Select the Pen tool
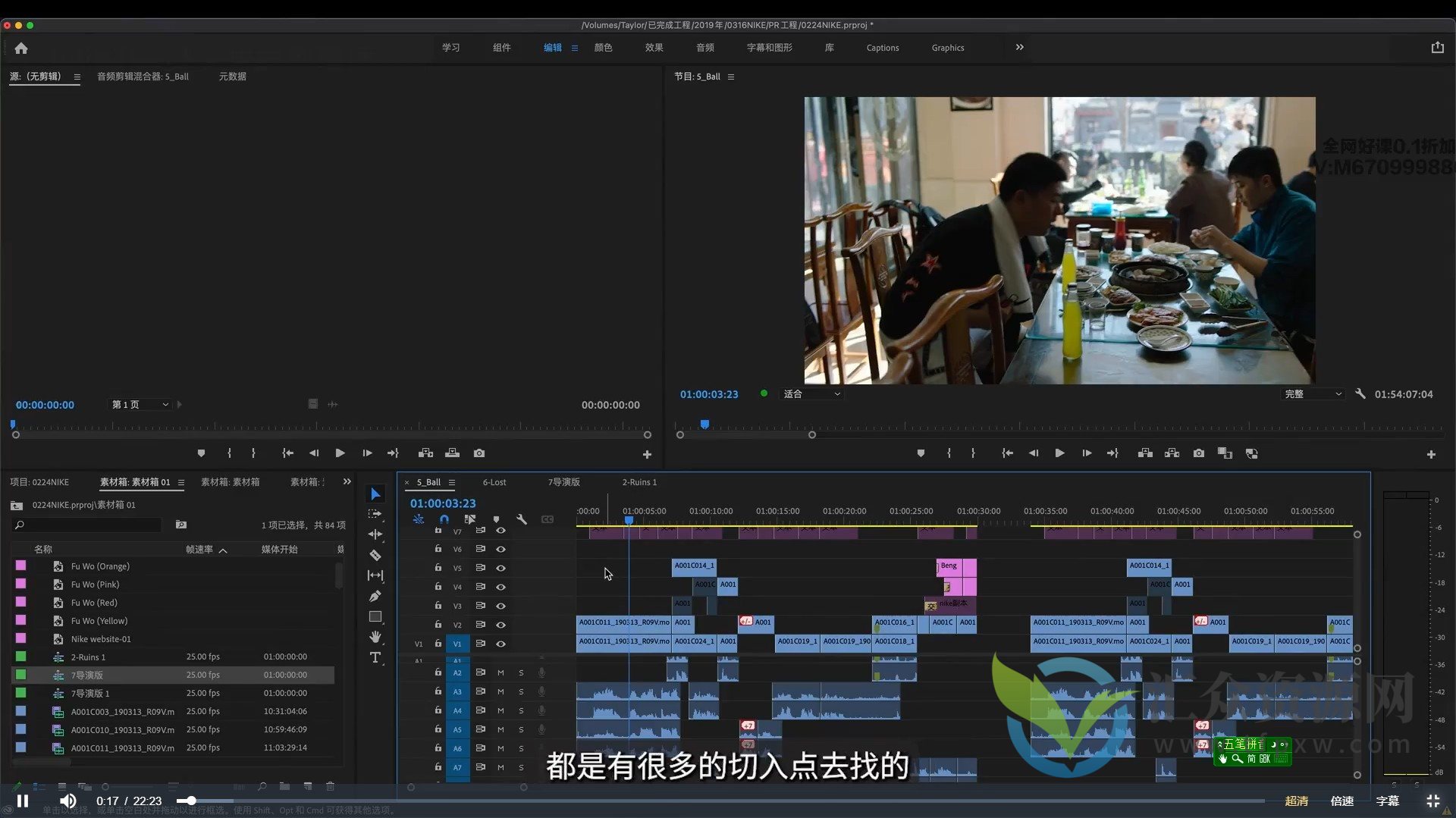1456x818 pixels. point(375,597)
